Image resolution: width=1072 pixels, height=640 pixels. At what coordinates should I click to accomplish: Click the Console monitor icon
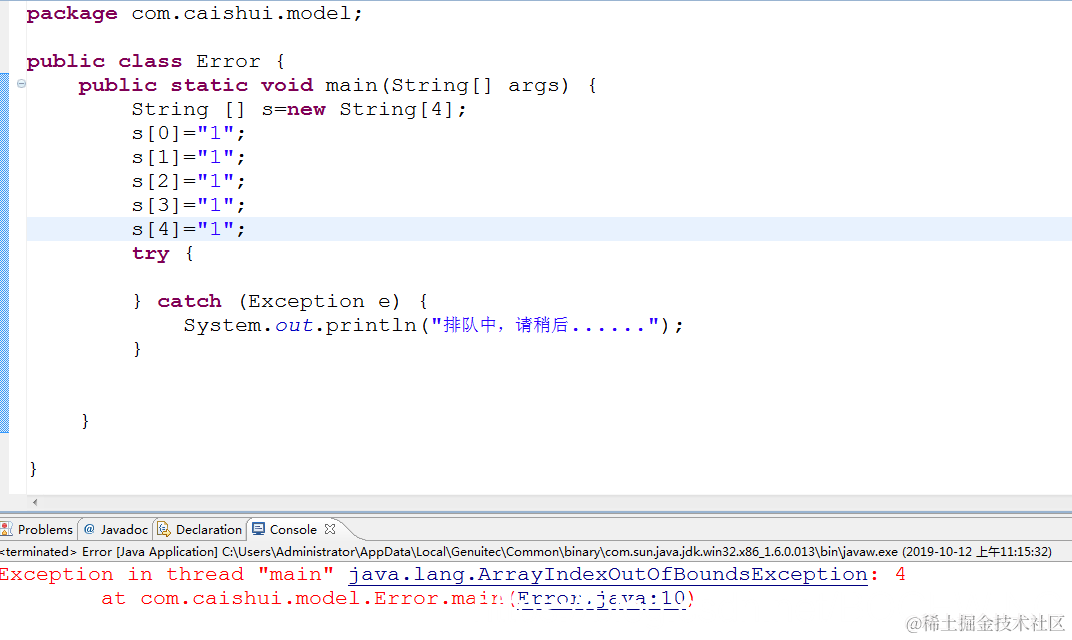258,529
